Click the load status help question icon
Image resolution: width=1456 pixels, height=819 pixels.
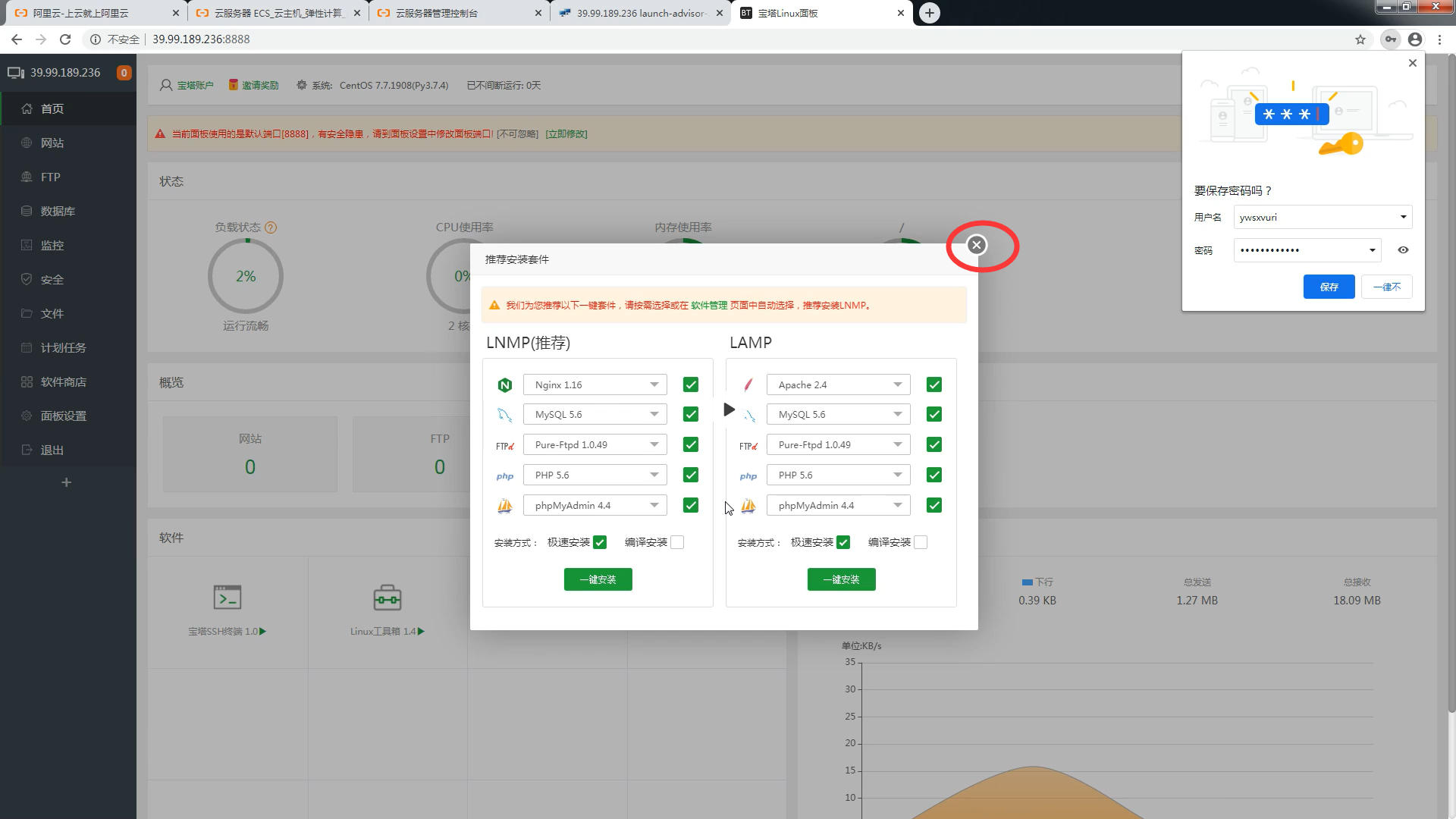pos(271,227)
